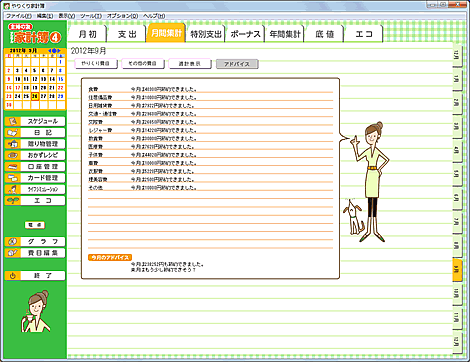Select the 5月 side month tab
This screenshot has width=470, height=362.
pos(457,174)
